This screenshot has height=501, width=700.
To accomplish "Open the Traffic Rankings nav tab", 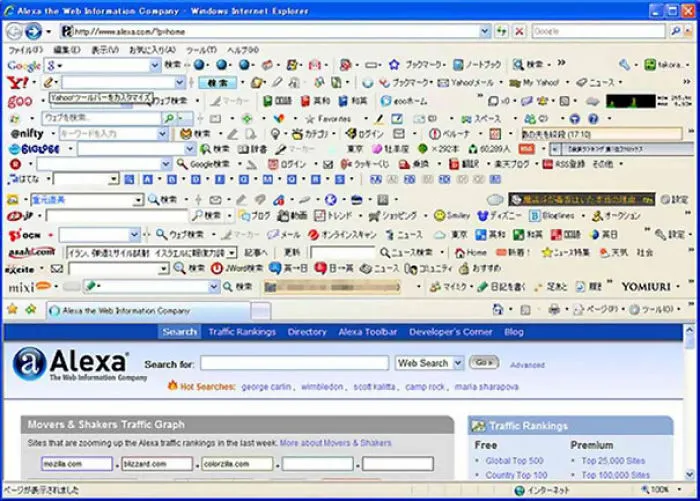I will pos(242,332).
